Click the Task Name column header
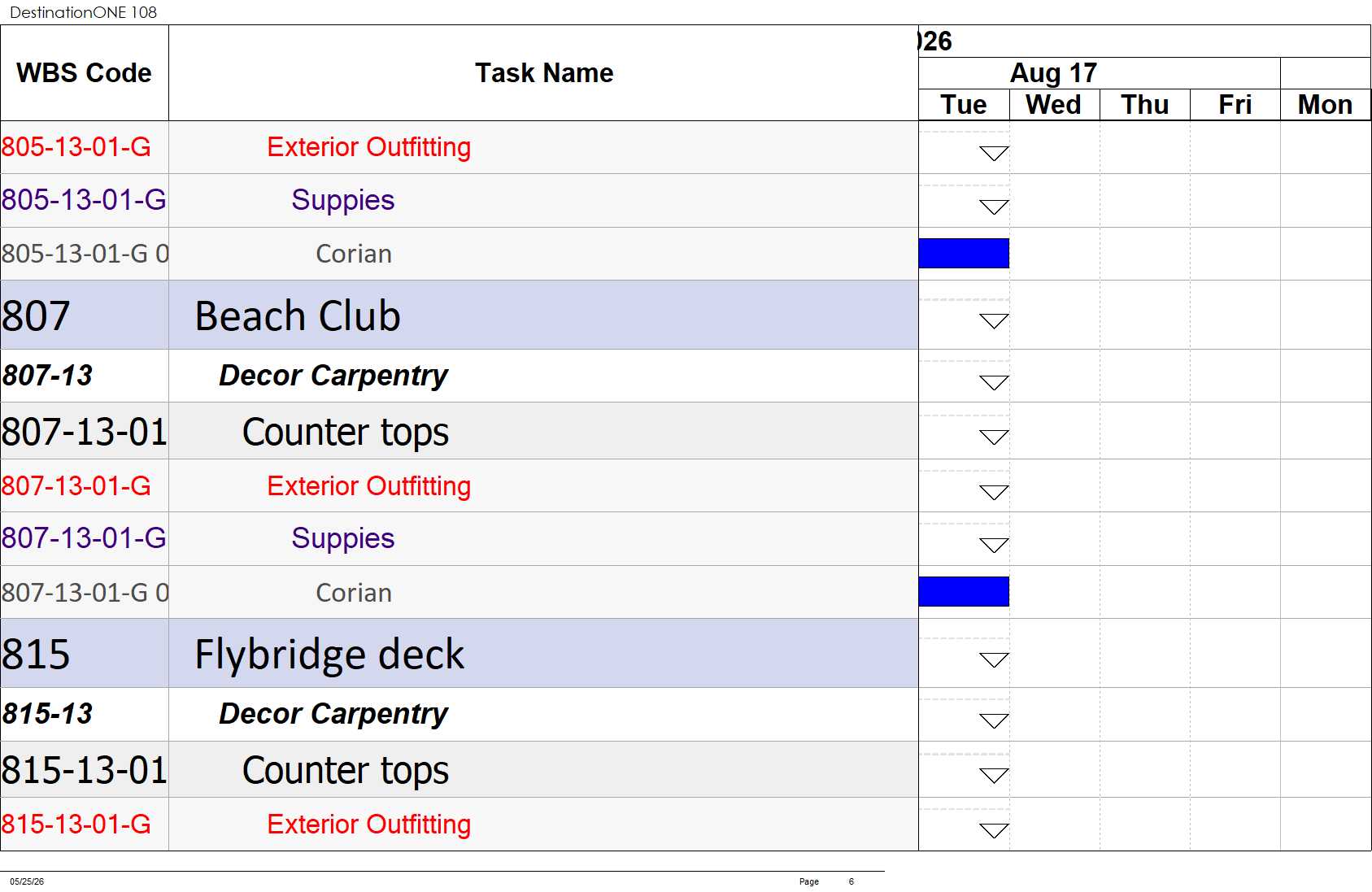1372x892 pixels. (x=543, y=73)
